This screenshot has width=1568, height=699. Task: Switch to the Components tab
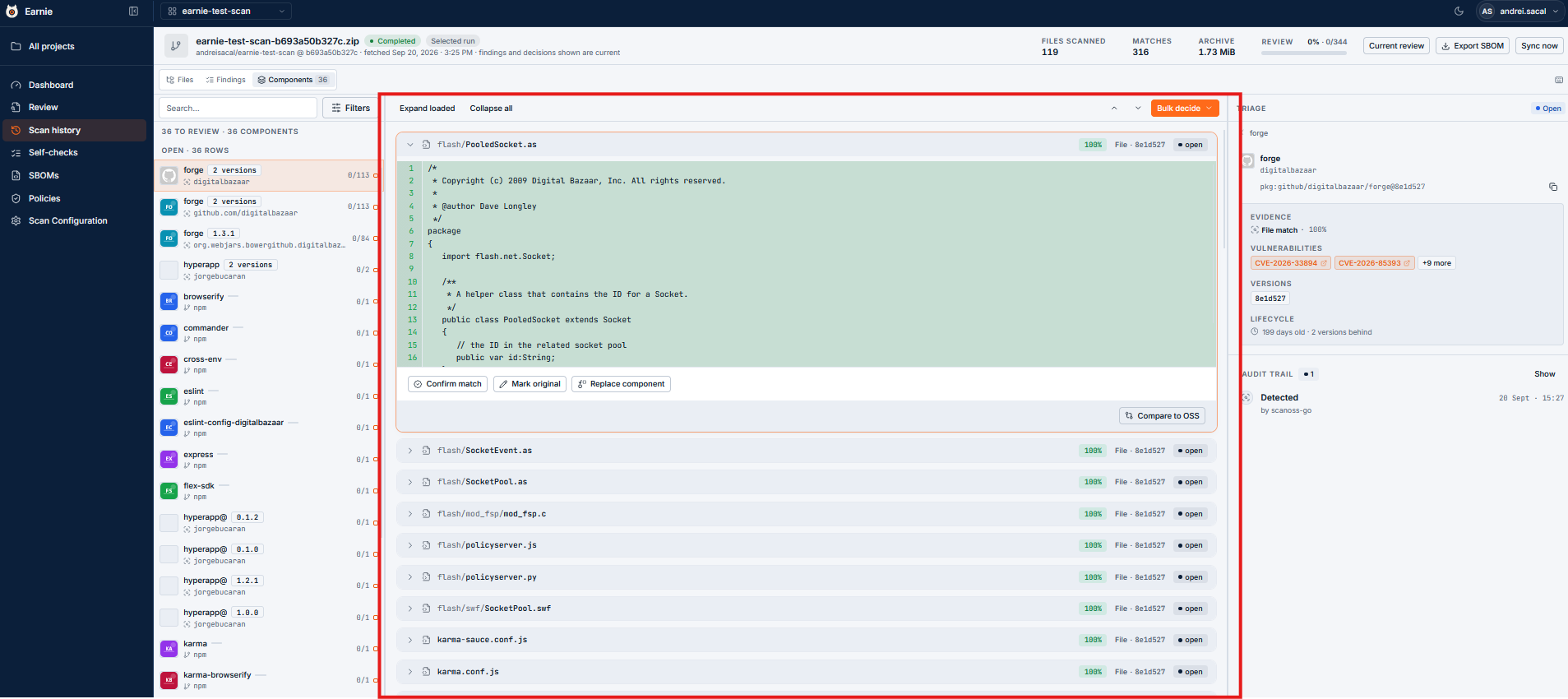coord(293,80)
